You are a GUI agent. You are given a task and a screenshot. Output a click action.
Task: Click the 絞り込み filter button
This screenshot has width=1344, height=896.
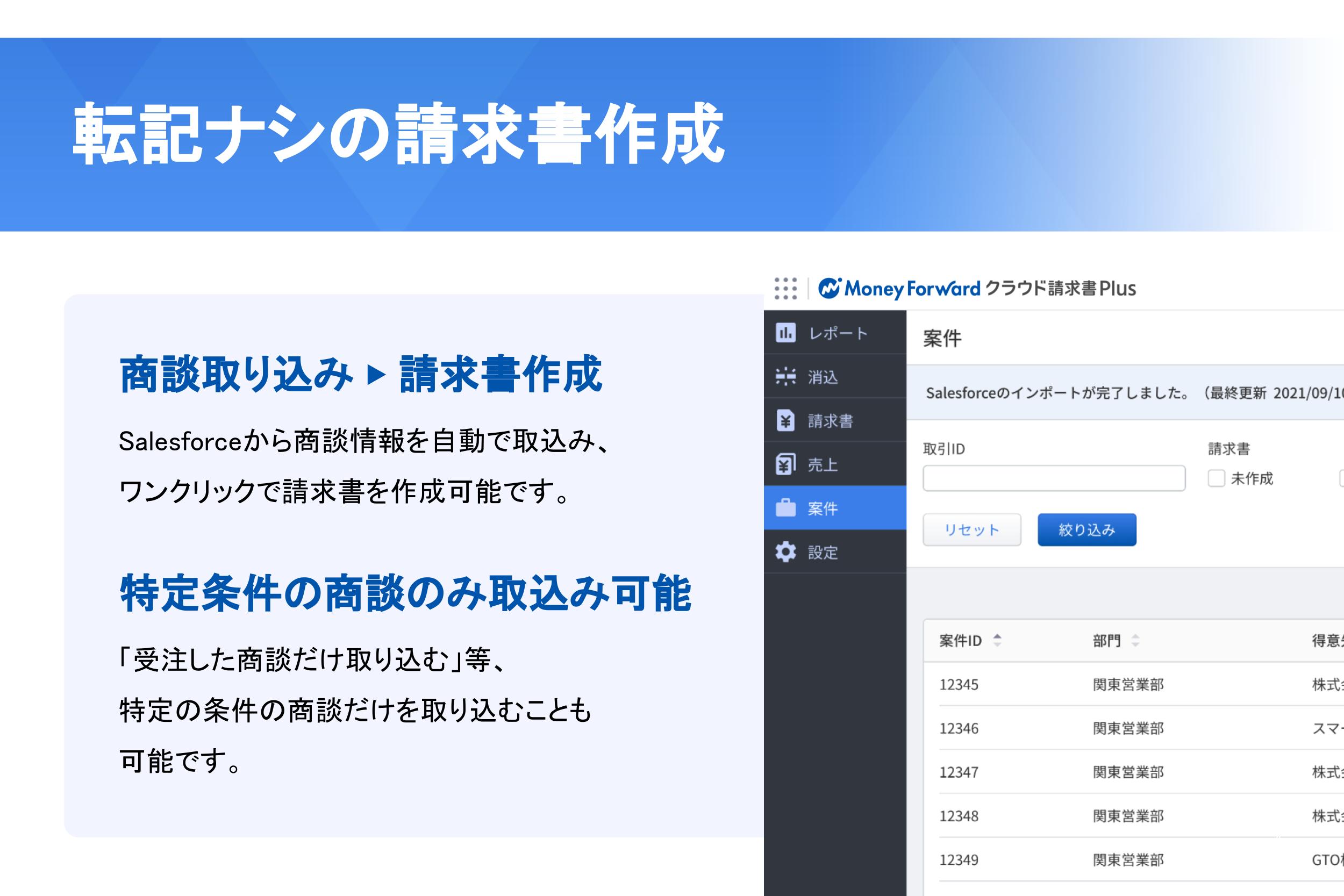pyautogui.click(x=1086, y=530)
